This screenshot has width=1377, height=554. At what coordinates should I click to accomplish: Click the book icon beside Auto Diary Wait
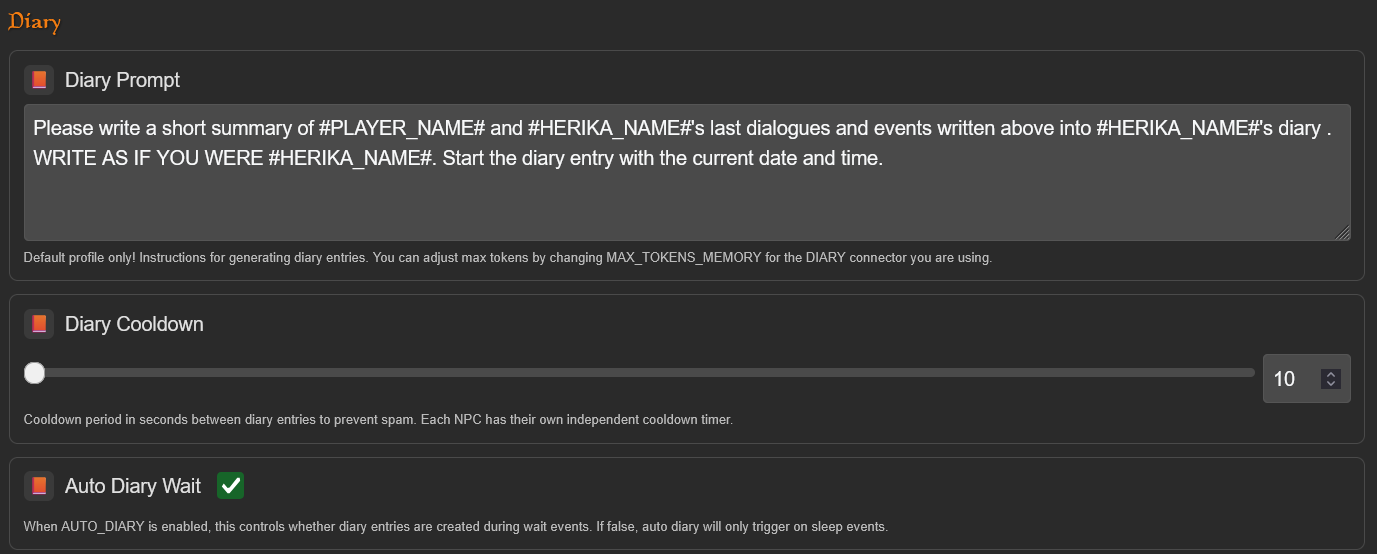39,486
